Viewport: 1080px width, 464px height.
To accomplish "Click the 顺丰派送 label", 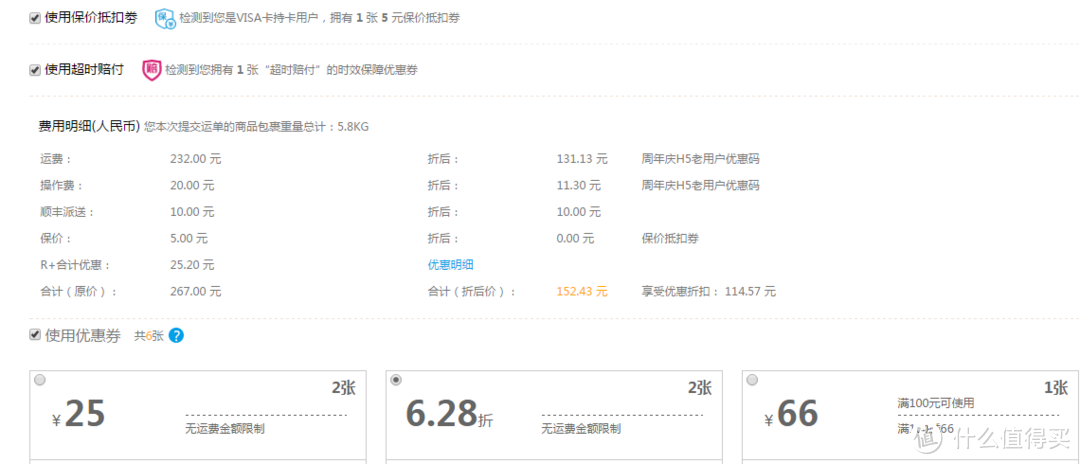I will [x=66, y=212].
